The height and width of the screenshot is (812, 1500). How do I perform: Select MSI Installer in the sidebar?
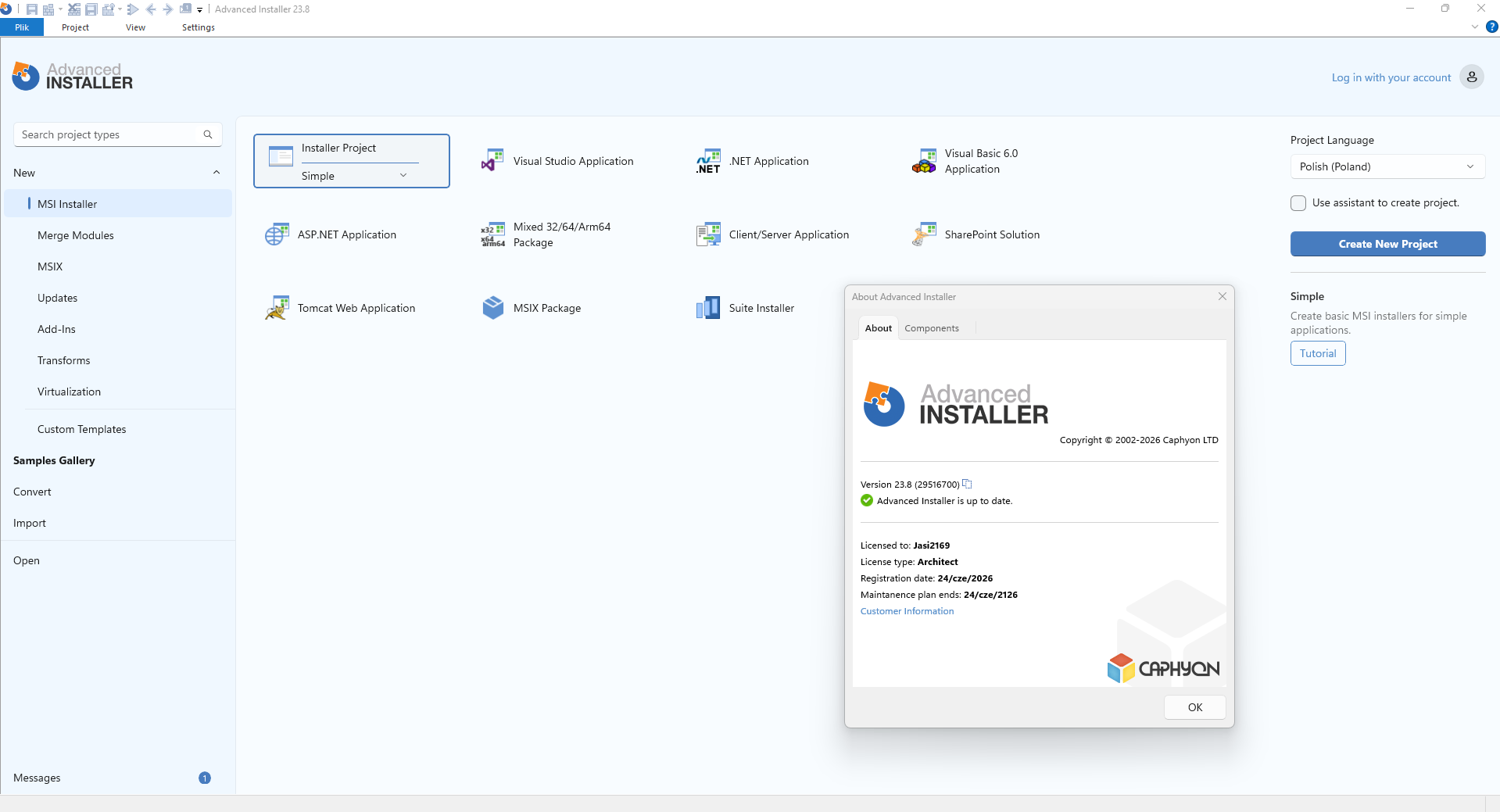tap(118, 204)
